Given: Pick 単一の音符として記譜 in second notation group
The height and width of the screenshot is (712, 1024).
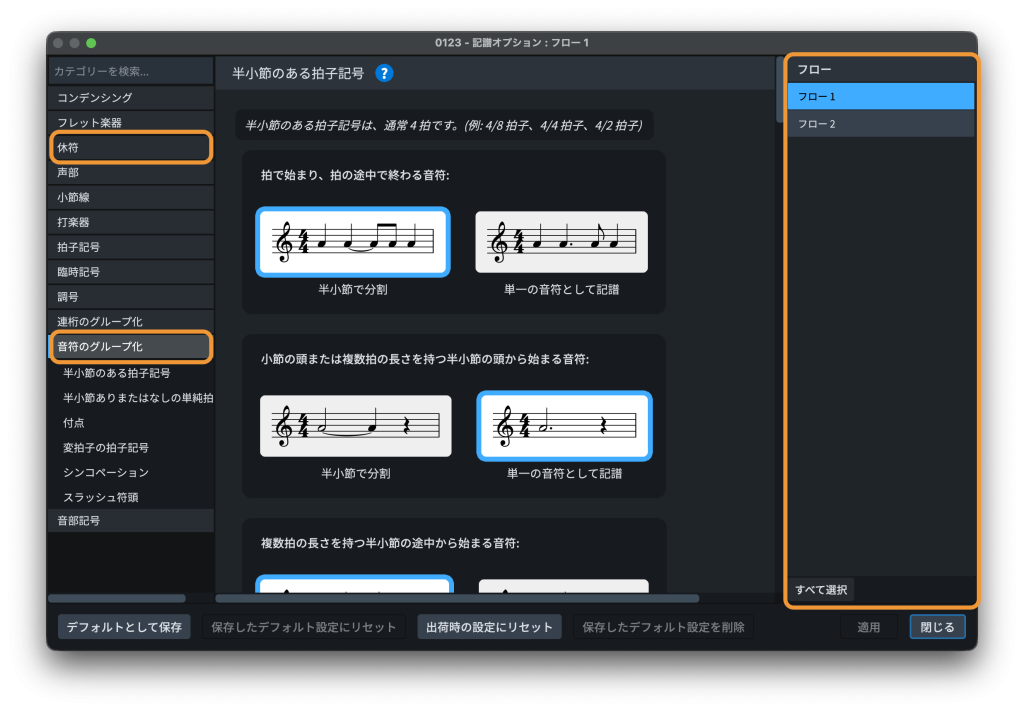Looking at the screenshot, I should 564,426.
